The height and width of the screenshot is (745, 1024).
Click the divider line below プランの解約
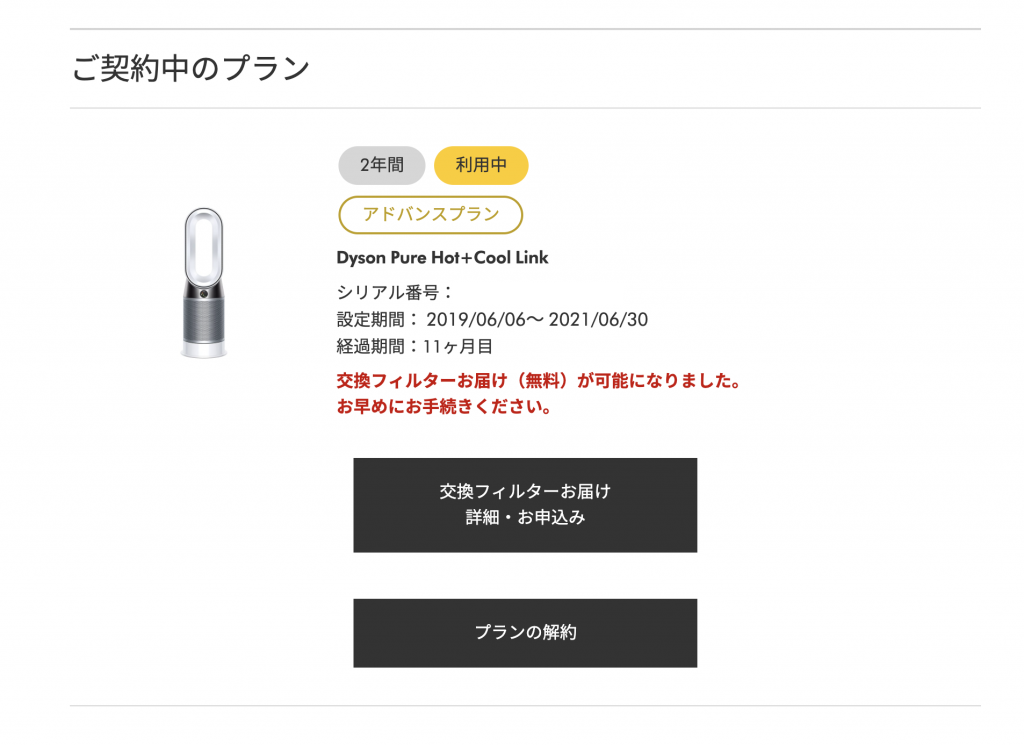tap(525, 705)
